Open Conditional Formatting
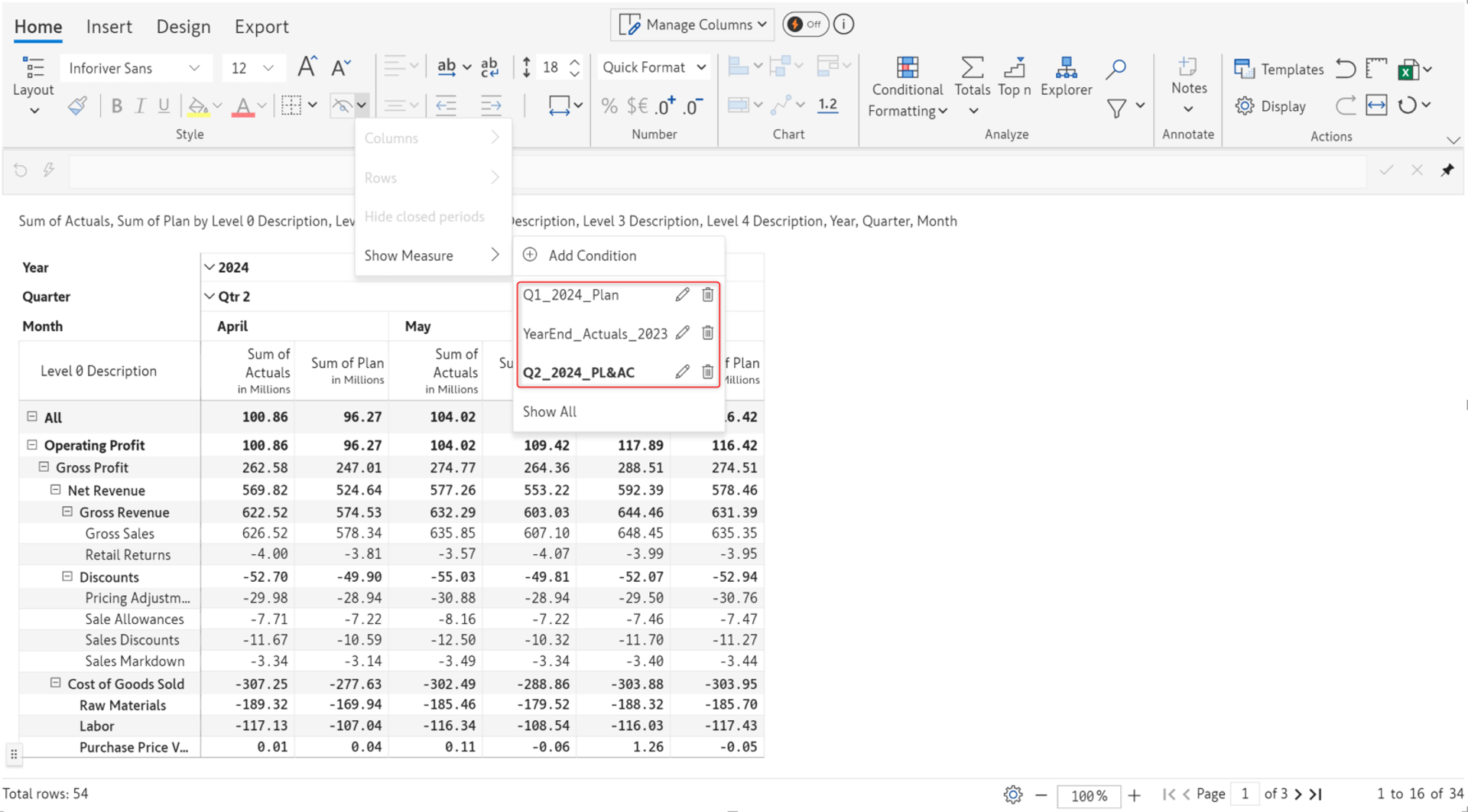This screenshot has width=1468, height=812. [908, 87]
